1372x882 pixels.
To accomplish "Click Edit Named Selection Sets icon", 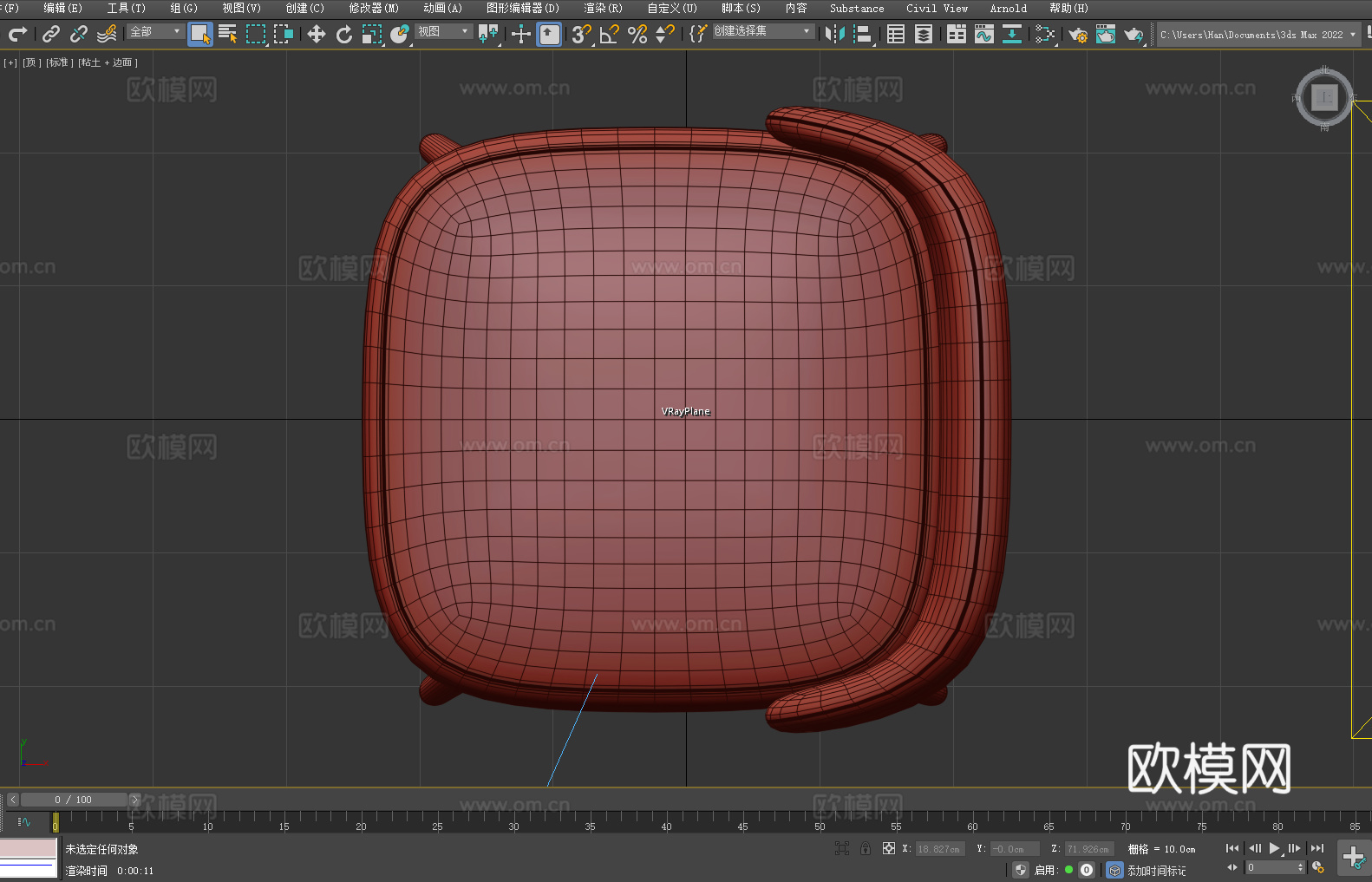I will pos(698,34).
